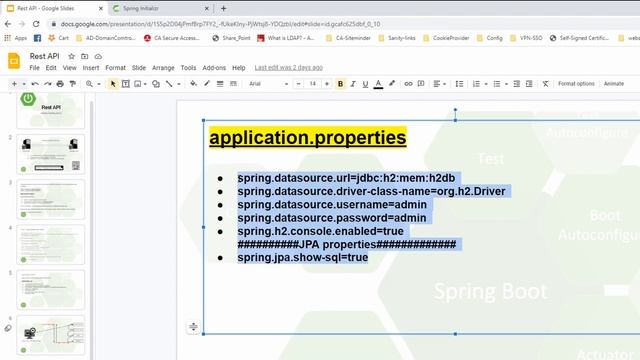Image resolution: width=640 pixels, height=360 pixels.
Task: Open the Arial font family dropdown
Action: coord(269,84)
